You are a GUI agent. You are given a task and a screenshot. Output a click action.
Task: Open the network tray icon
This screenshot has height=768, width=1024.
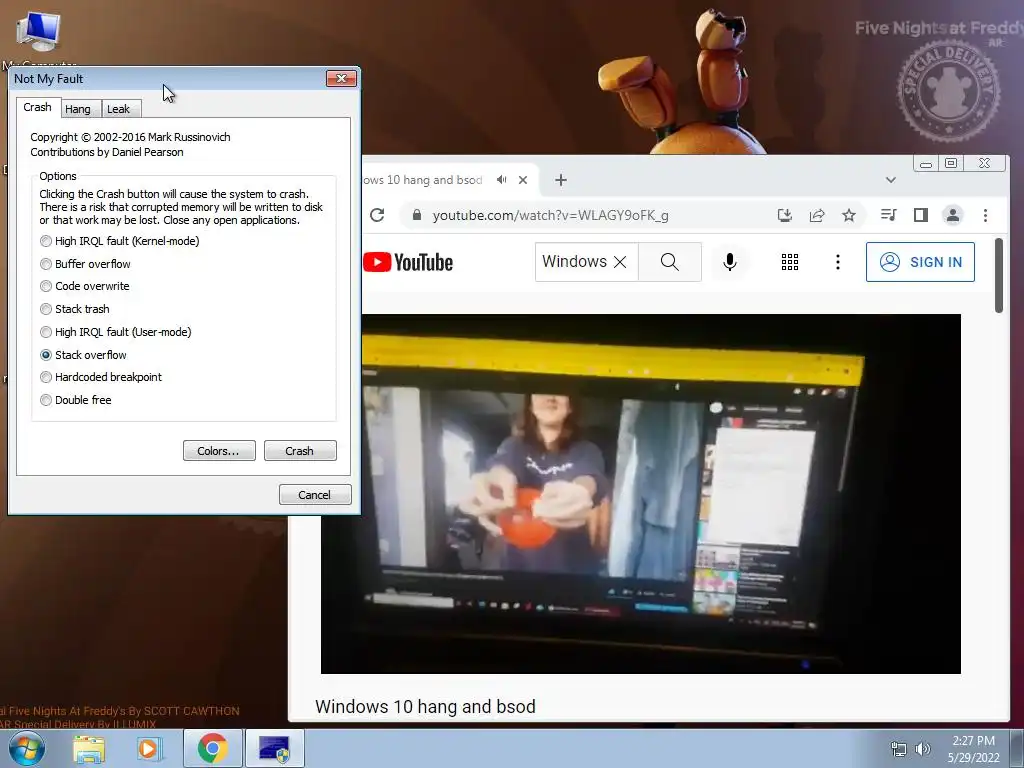click(899, 749)
